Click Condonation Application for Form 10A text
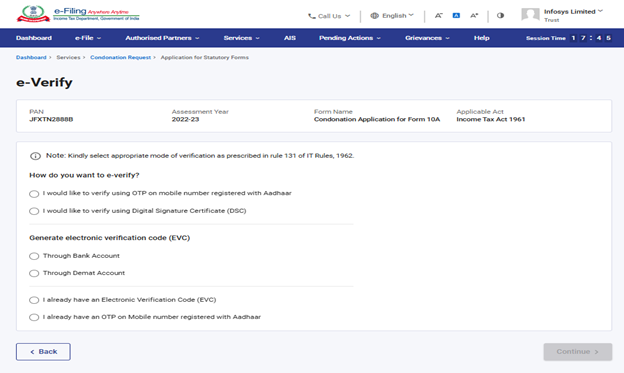 pyautogui.click(x=377, y=119)
